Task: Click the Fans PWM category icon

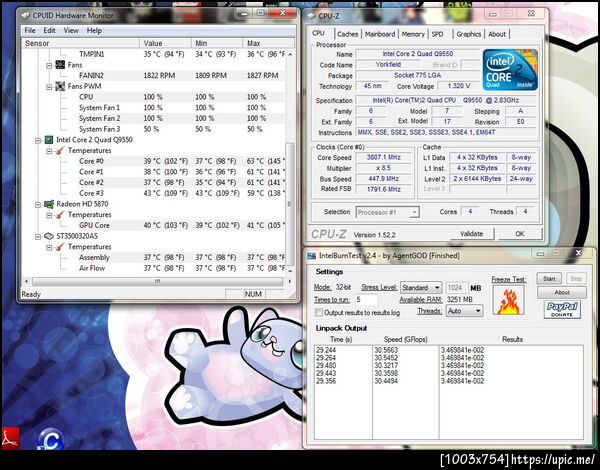Action: click(60, 86)
